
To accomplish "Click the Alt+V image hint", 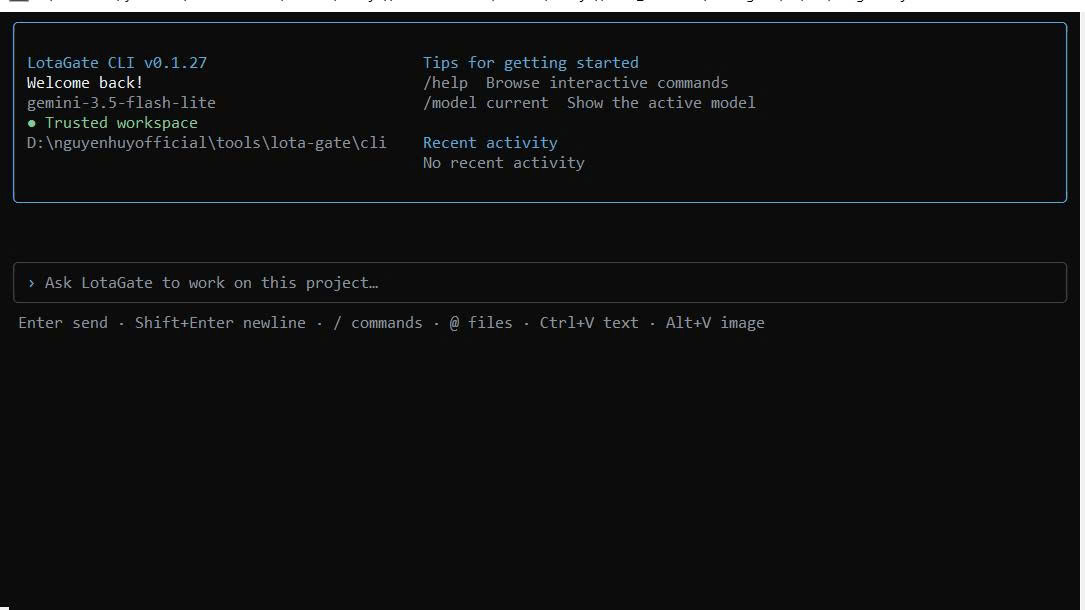I will click(x=715, y=323).
